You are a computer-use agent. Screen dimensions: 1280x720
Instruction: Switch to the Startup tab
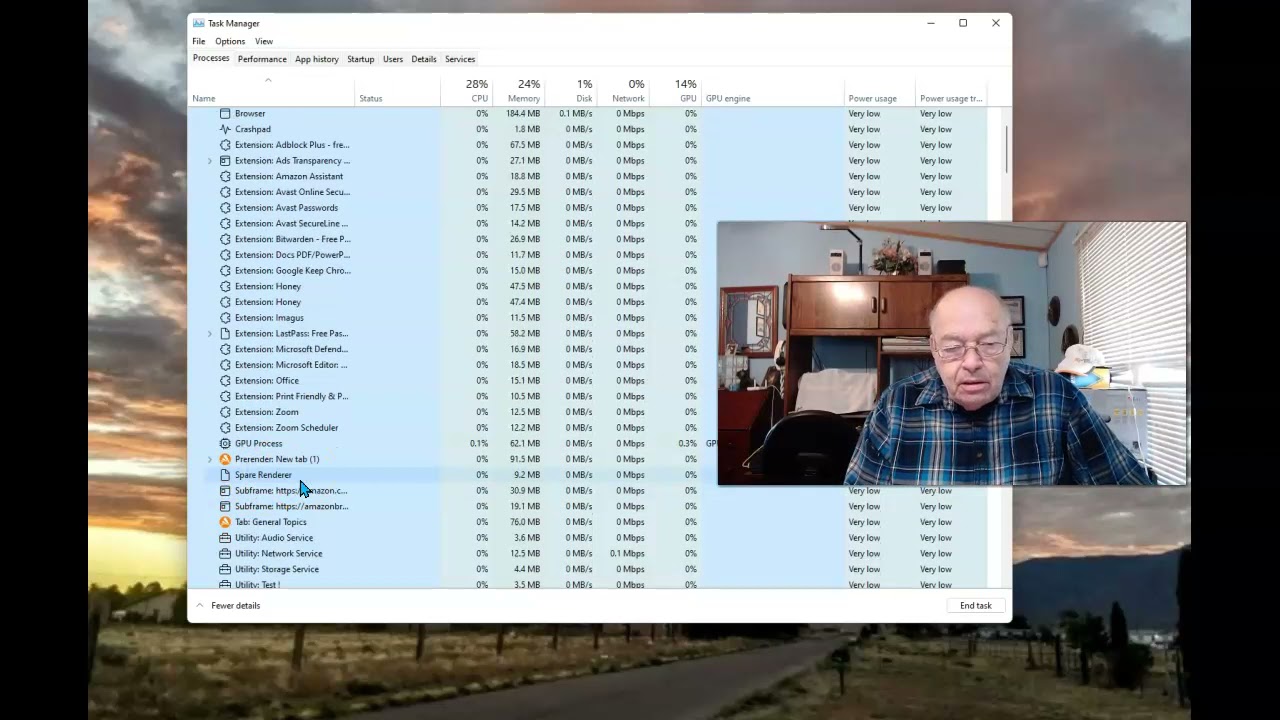[x=361, y=59]
